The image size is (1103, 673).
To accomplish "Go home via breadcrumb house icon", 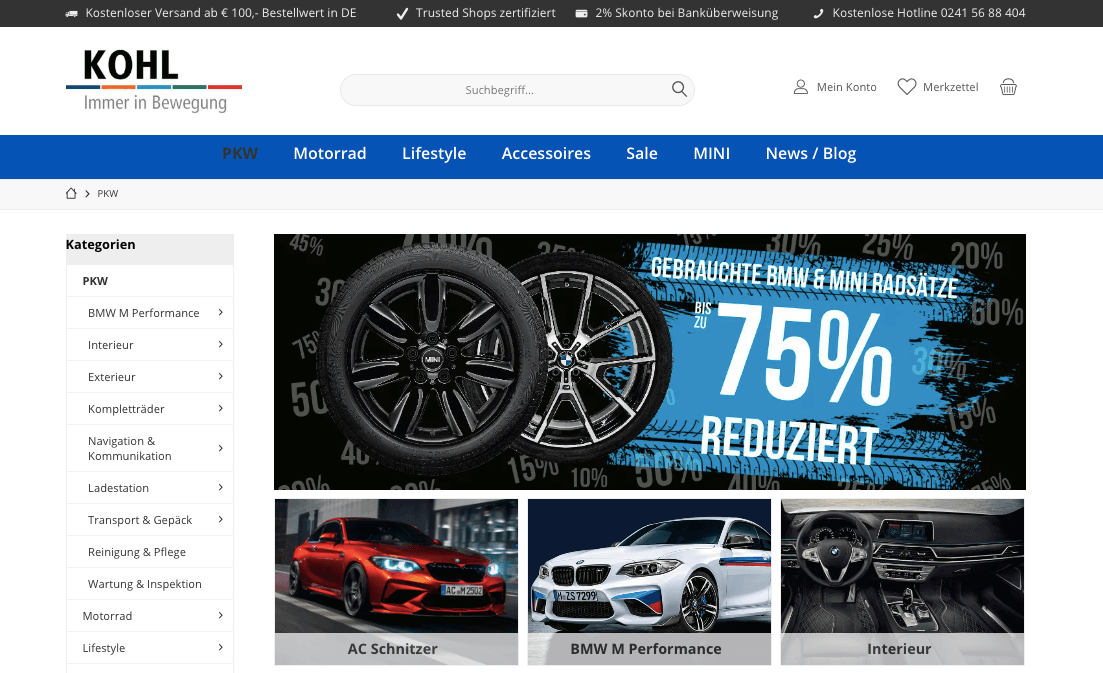I will pos(71,193).
